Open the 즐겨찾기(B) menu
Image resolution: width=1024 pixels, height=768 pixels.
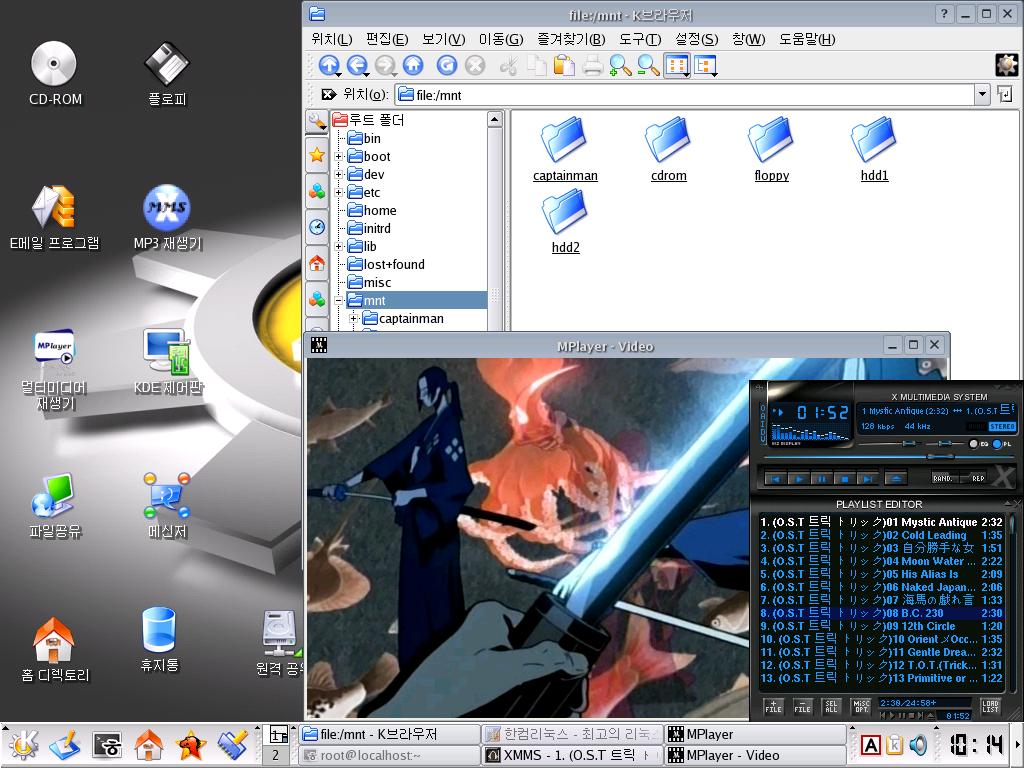[x=571, y=39]
